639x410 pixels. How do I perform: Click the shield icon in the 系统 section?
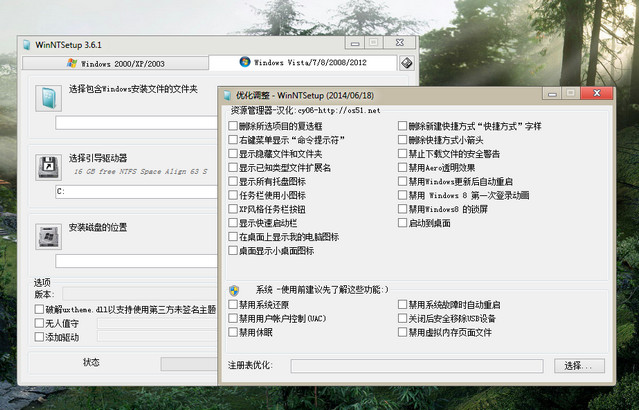234,290
